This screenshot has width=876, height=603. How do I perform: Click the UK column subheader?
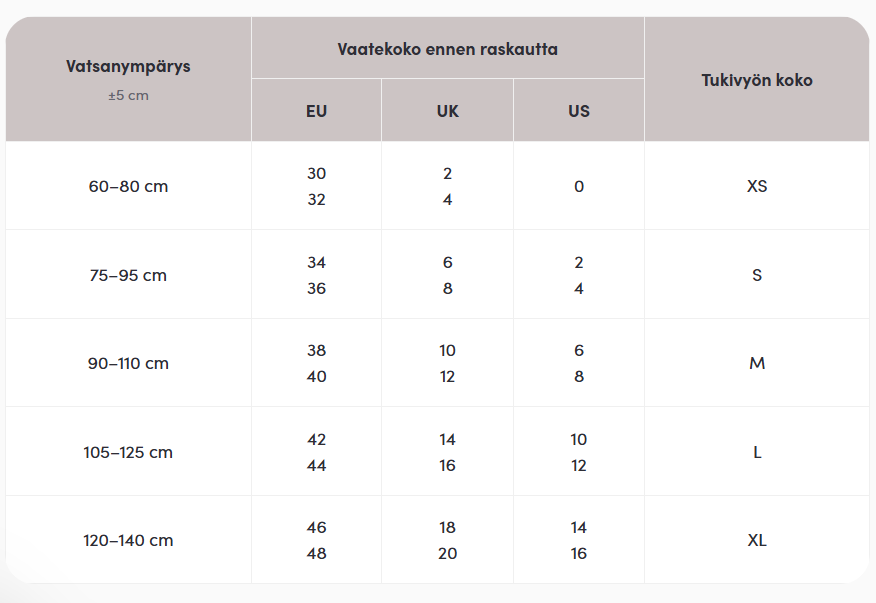447,111
